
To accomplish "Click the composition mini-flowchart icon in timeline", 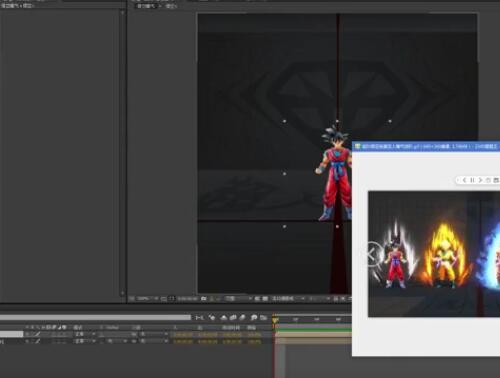I will (x=212, y=318).
